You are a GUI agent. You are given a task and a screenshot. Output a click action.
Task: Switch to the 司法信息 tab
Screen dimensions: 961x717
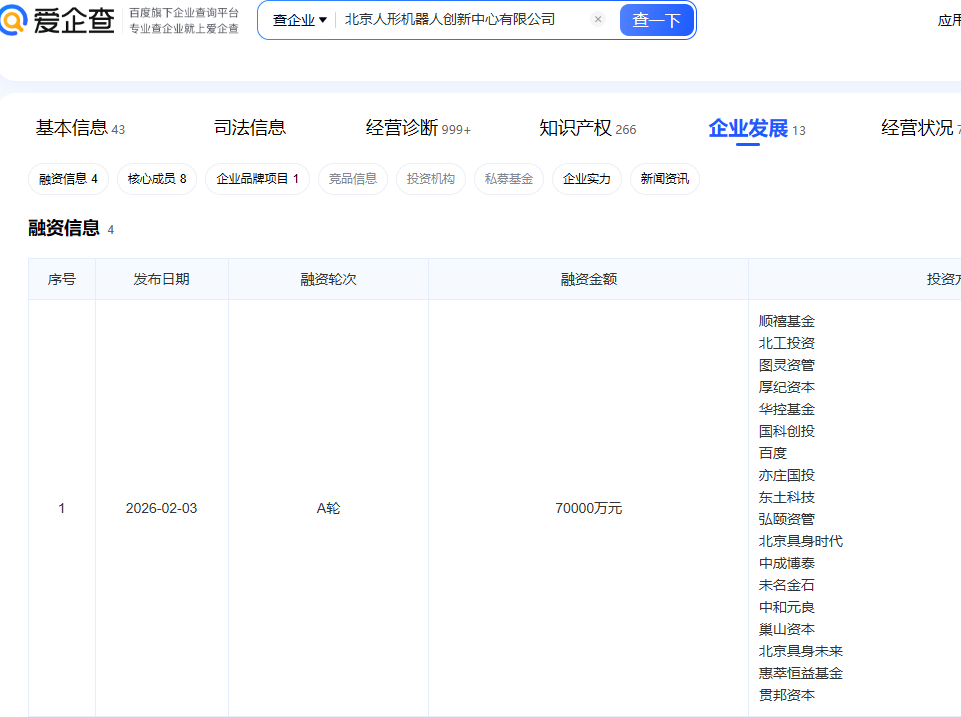pyautogui.click(x=249, y=127)
